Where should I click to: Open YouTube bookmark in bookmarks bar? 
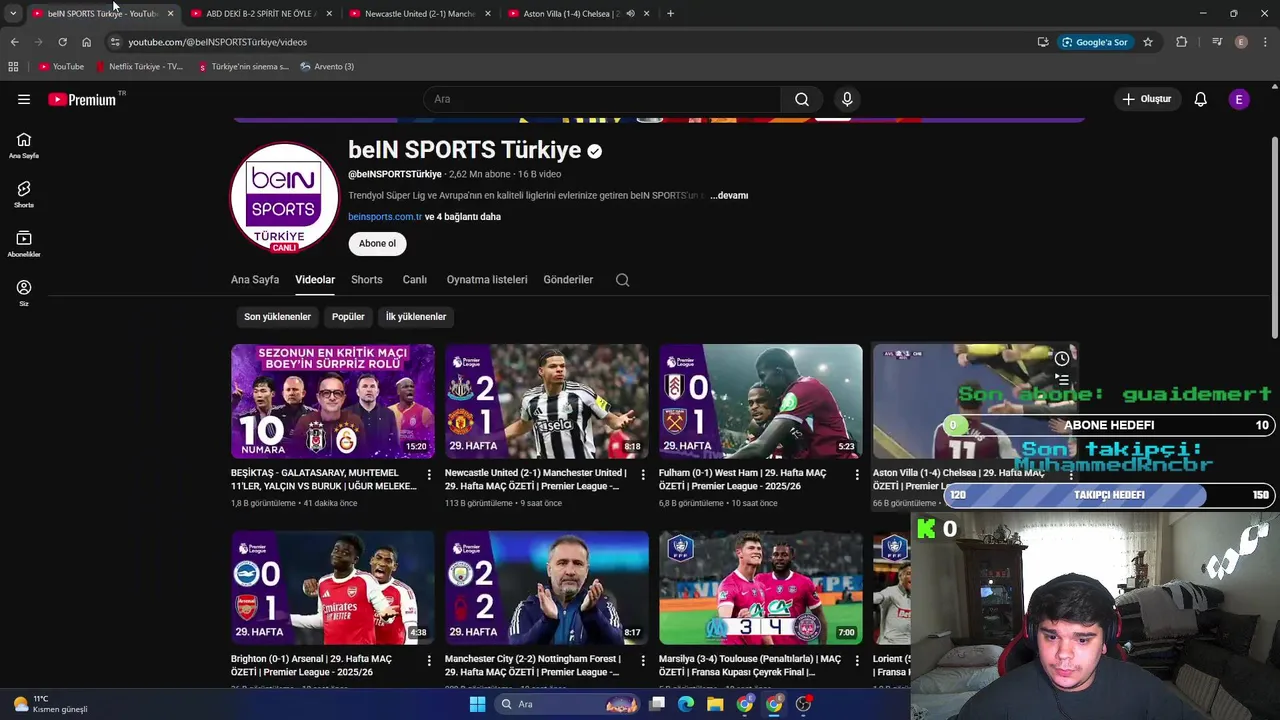point(61,67)
